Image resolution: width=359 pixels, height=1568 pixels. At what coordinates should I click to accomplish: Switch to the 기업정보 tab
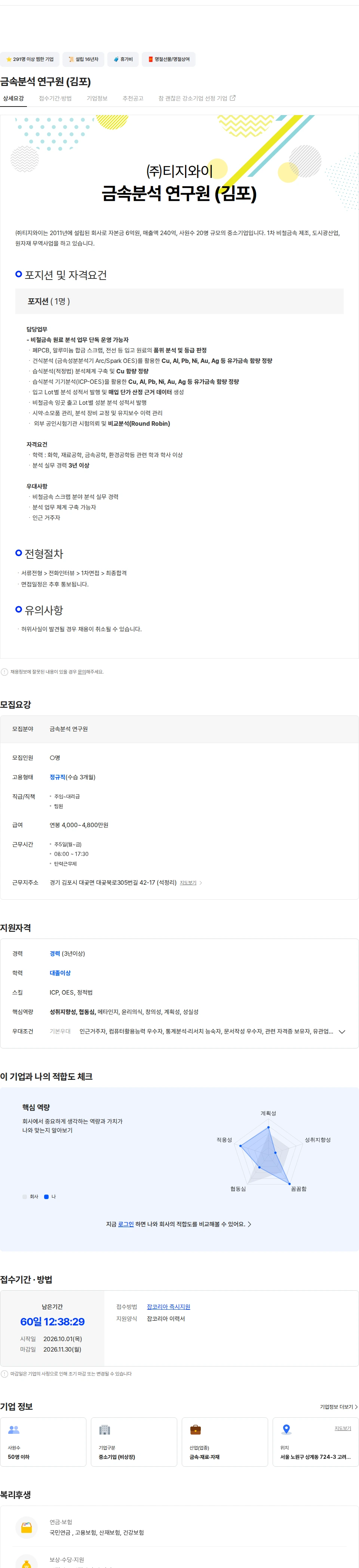coord(97,99)
